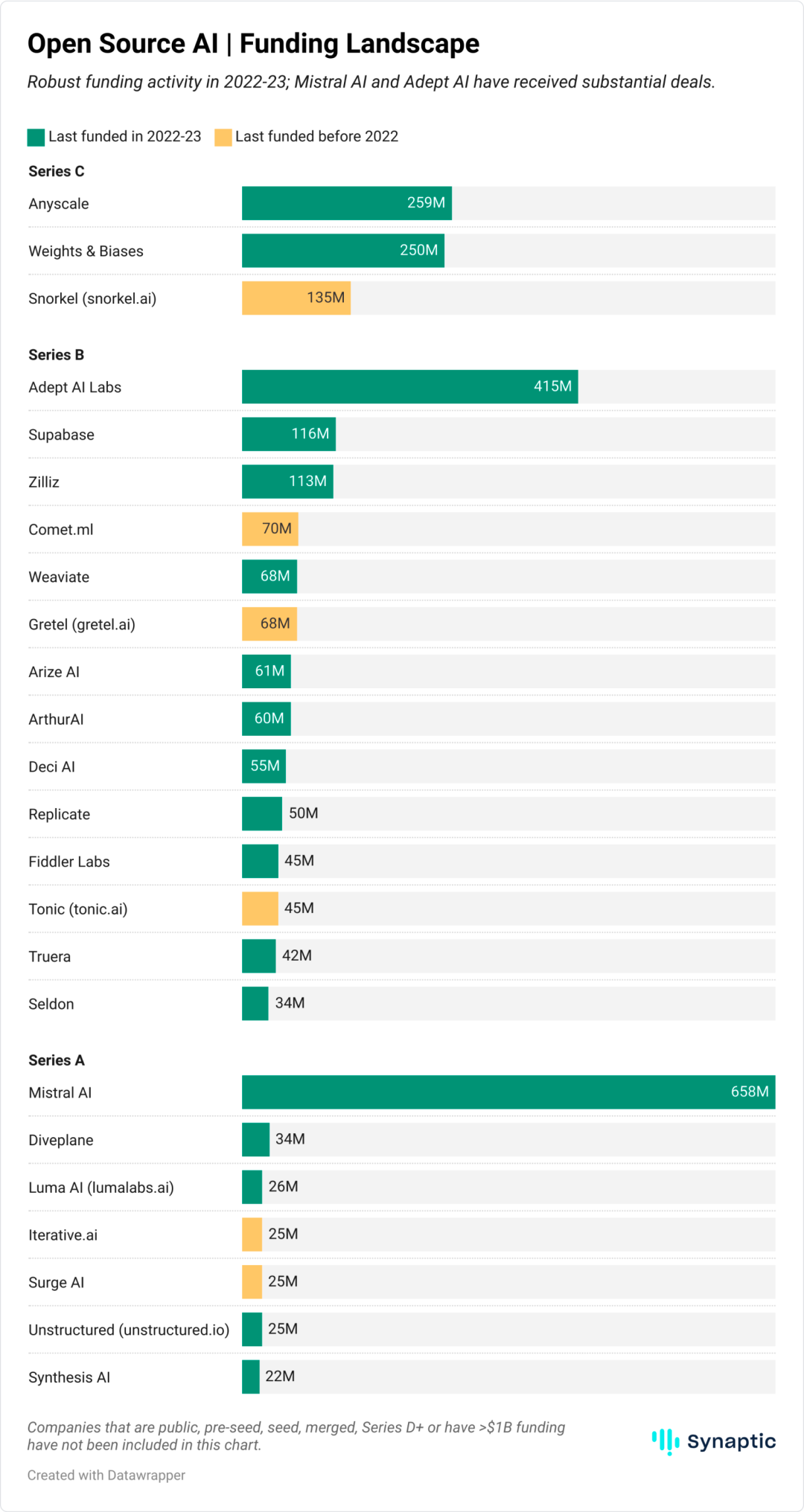Click the Synaptic logo icon
Image resolution: width=804 pixels, height=1512 pixels.
click(x=666, y=1441)
